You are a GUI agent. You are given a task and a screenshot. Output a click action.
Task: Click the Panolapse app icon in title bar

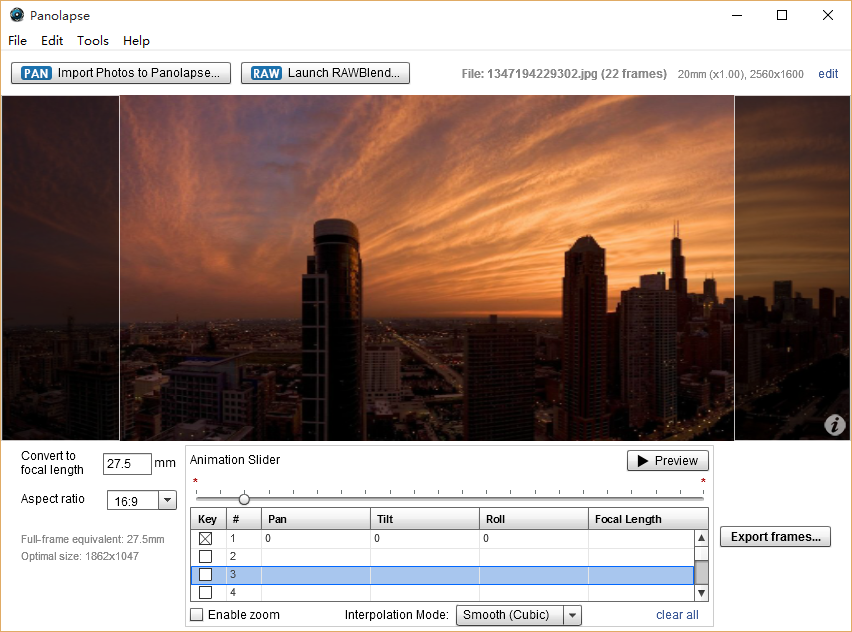click(x=17, y=15)
